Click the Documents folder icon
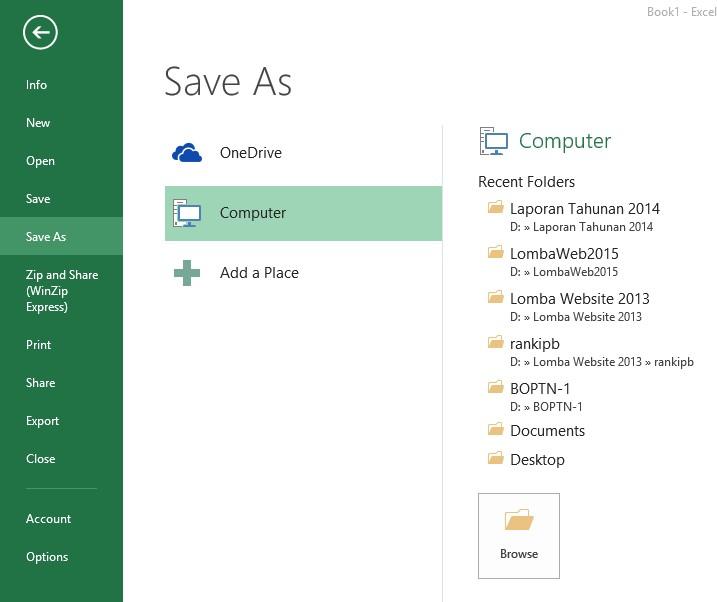Screen dimensions: 717x602 pyautogui.click(x=496, y=429)
